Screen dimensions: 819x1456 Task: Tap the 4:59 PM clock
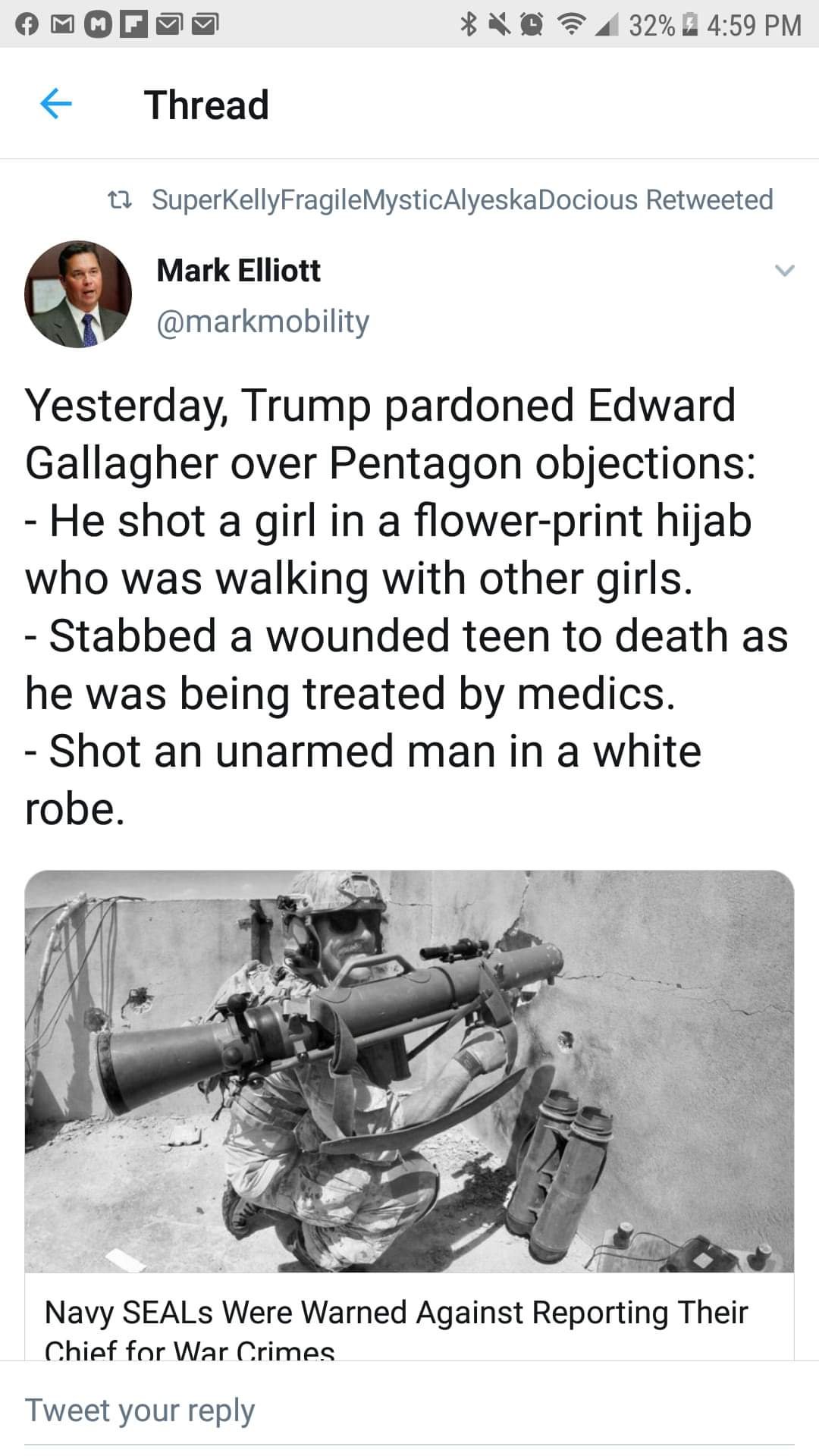754,25
